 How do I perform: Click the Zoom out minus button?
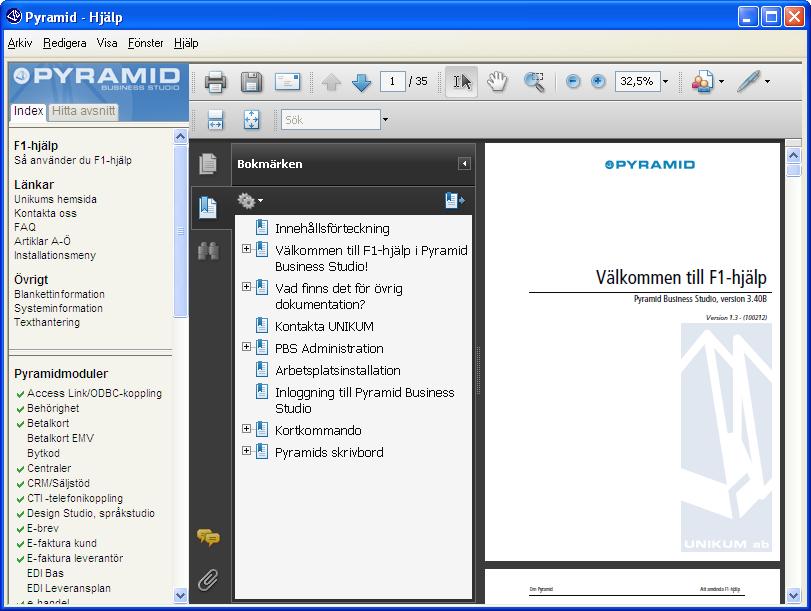click(x=573, y=81)
